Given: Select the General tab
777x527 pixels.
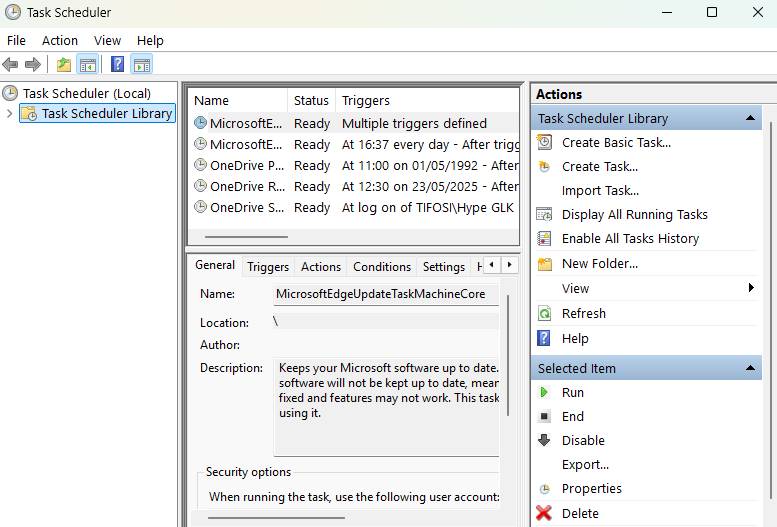Looking at the screenshot, I should pyautogui.click(x=215, y=265).
